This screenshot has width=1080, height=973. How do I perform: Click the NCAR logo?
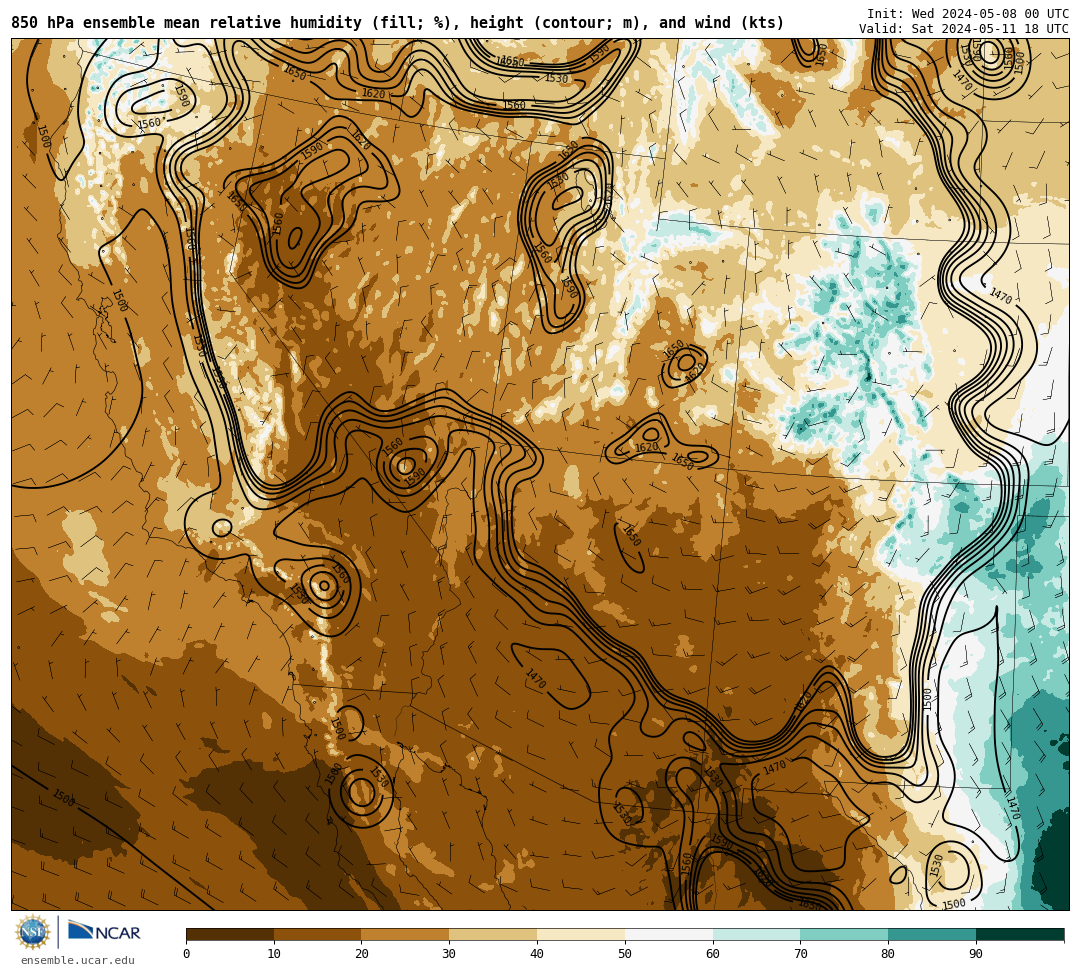104,932
